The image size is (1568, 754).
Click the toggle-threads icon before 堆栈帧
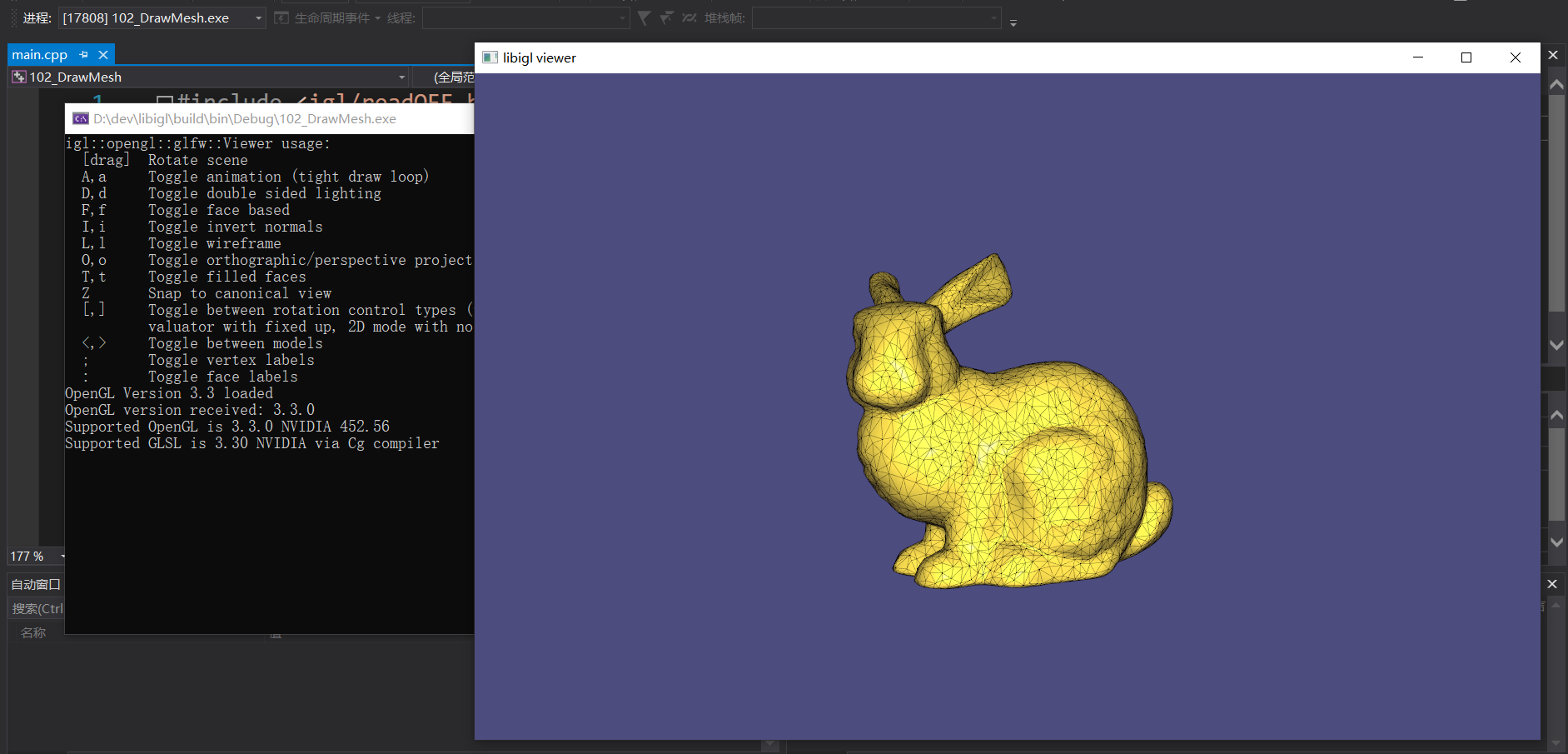[689, 17]
